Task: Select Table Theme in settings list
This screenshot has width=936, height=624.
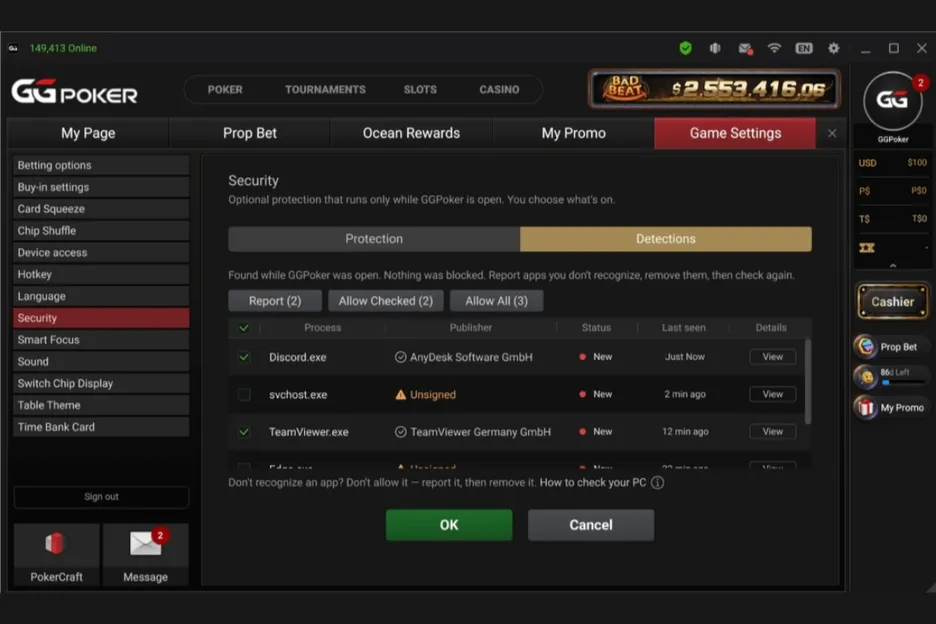Action: [101, 405]
